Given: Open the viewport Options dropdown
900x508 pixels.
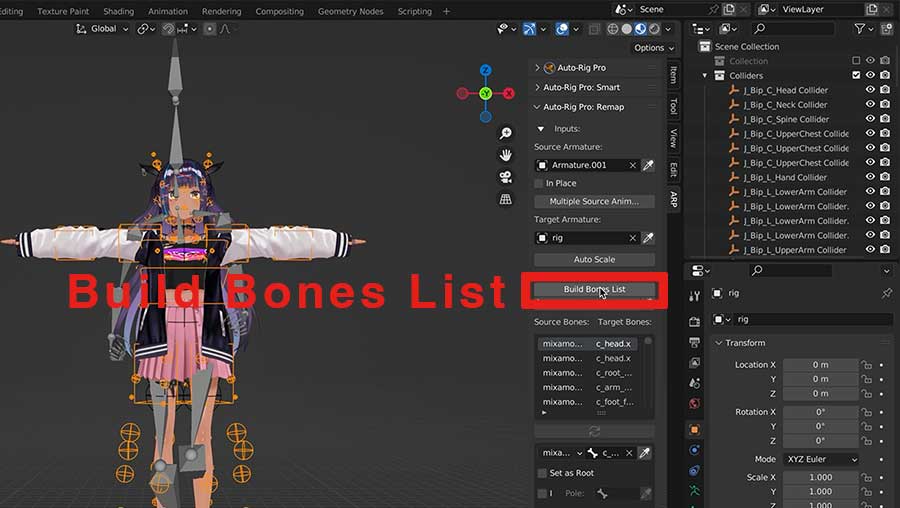Looking at the screenshot, I should click(654, 48).
